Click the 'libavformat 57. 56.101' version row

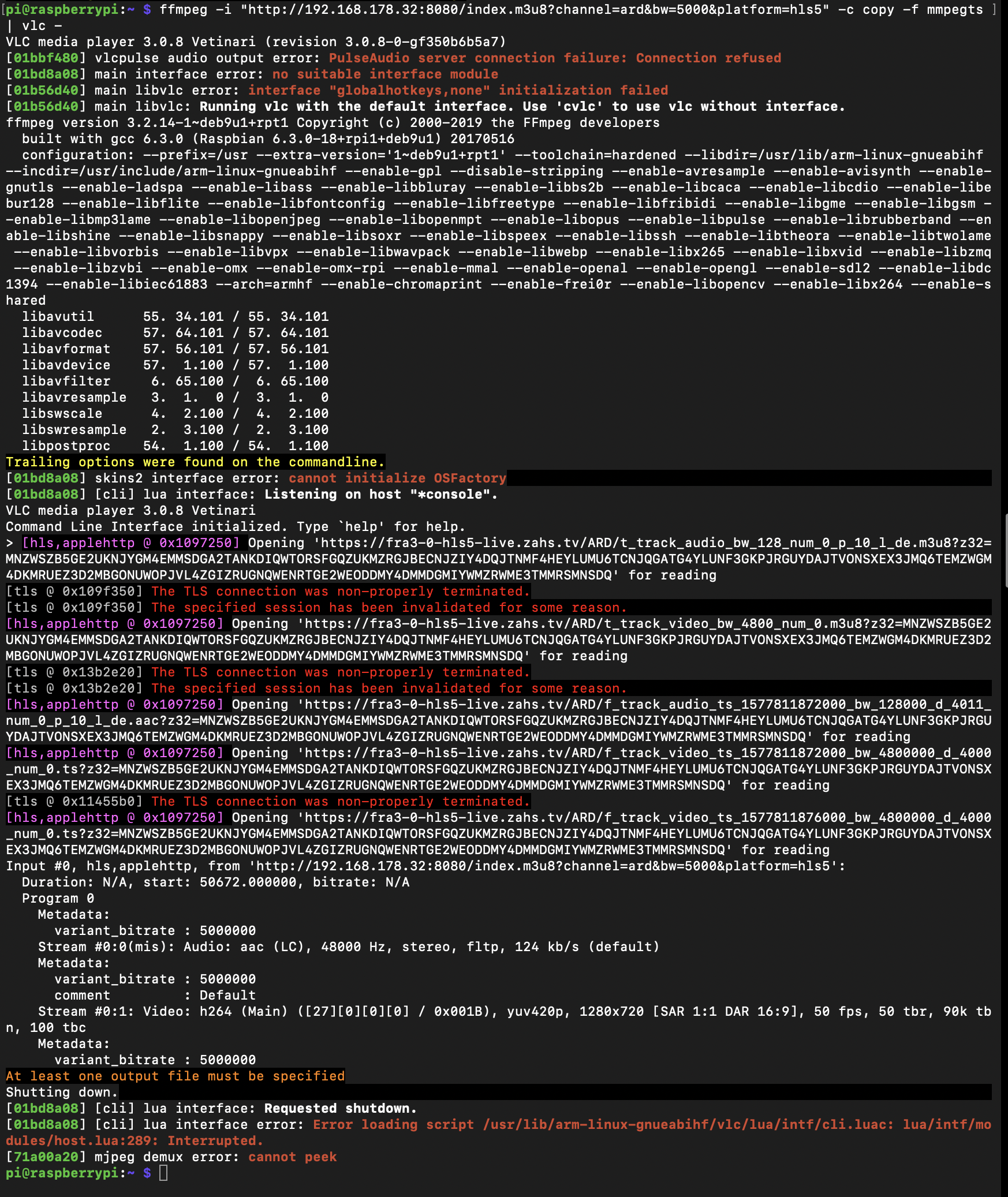[x=176, y=349]
